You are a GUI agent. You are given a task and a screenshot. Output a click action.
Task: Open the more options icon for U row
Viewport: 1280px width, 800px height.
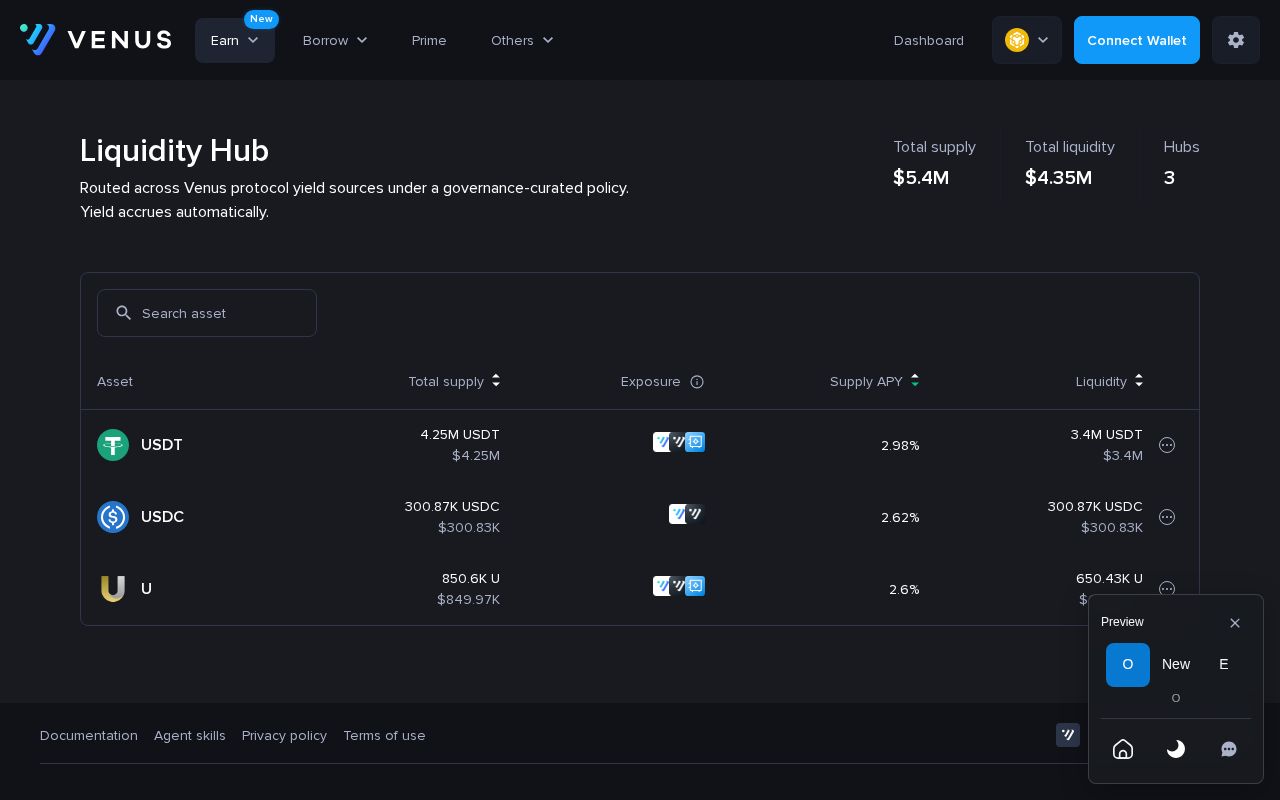pyautogui.click(x=1167, y=588)
